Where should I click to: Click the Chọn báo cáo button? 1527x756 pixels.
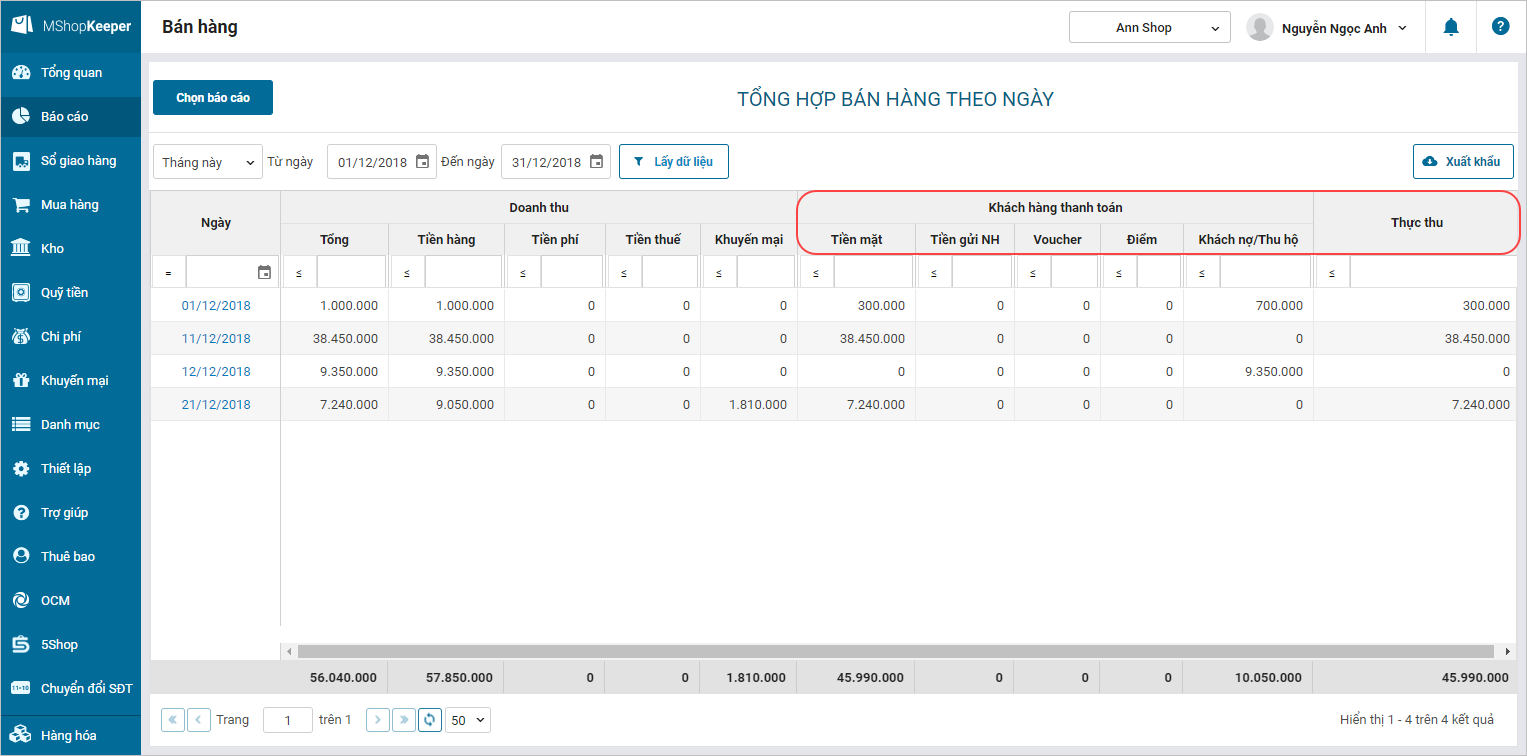(x=213, y=98)
